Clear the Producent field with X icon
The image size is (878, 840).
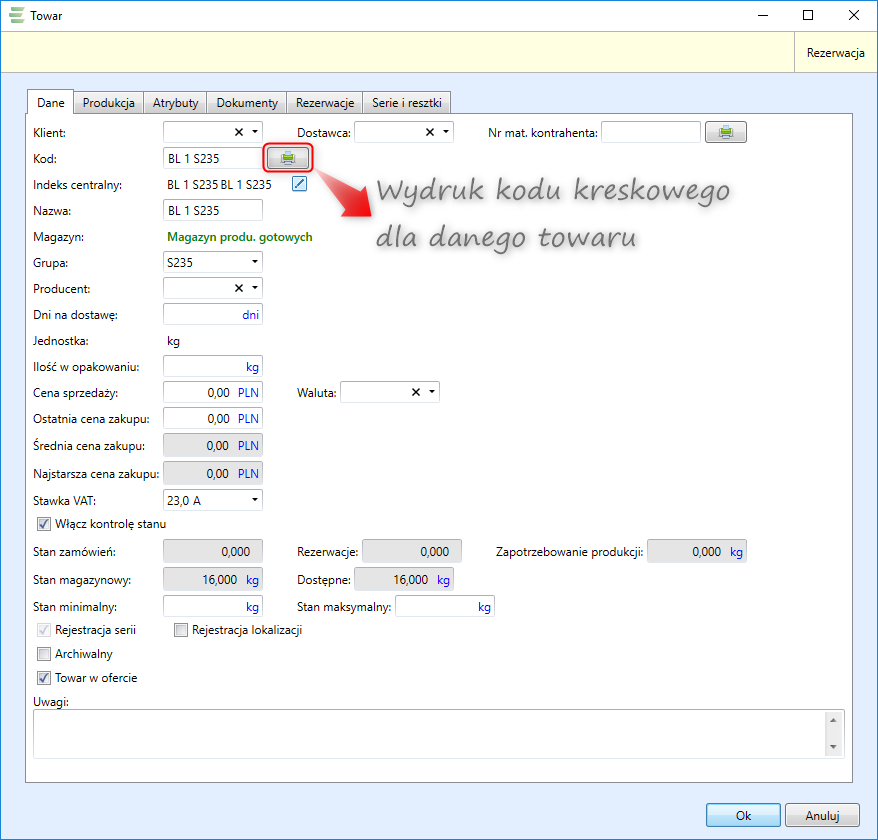(239, 288)
